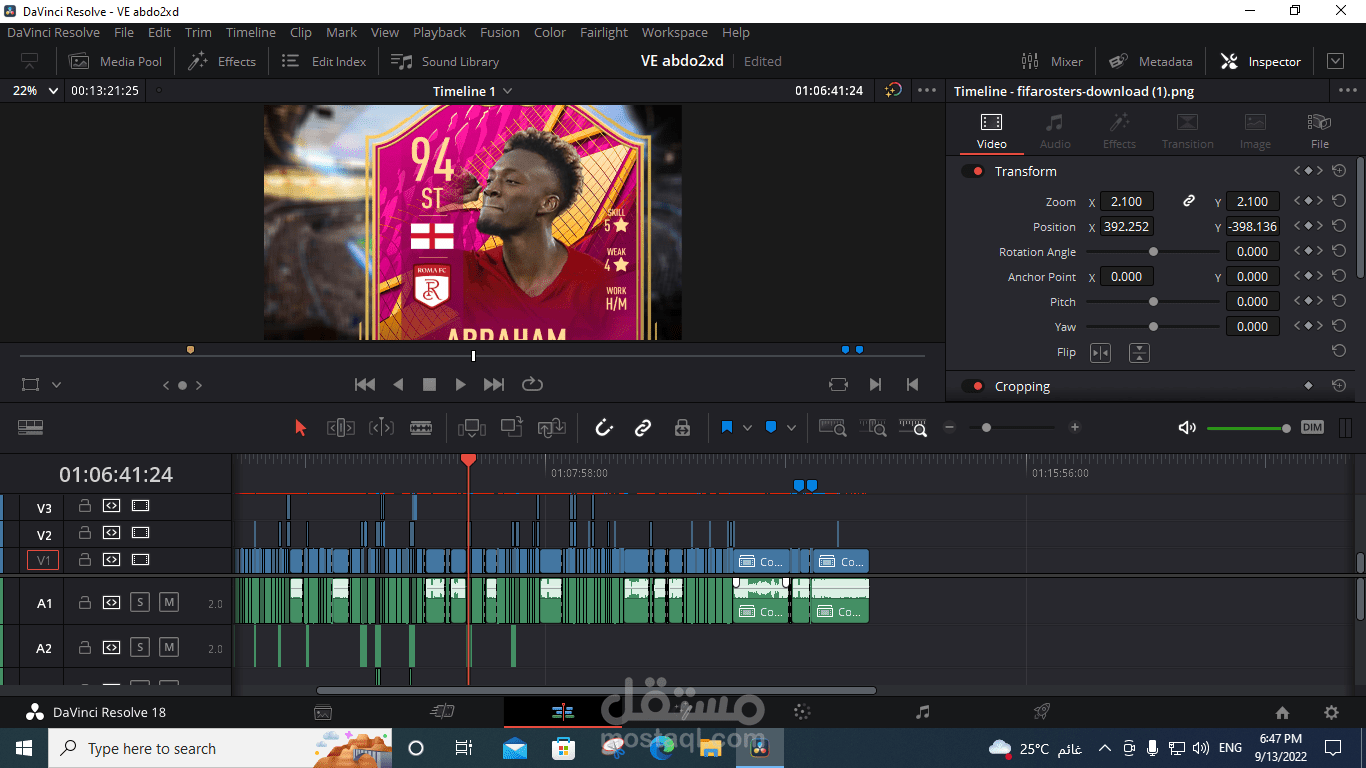Screen dimensions: 1366x768
Task: Open the 22% viewer zoom dropdown
Action: pyautogui.click(x=34, y=90)
